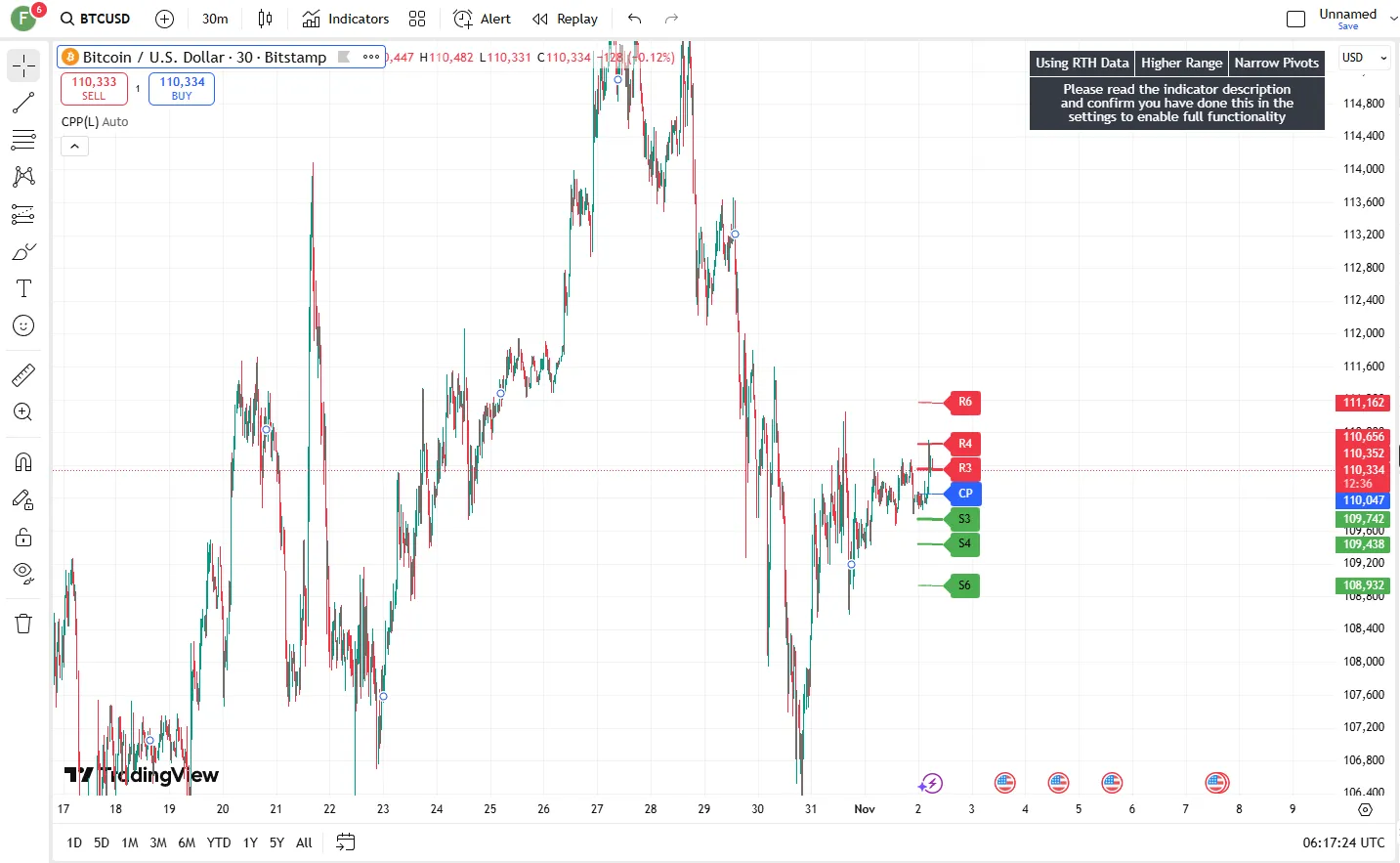
Task: Activate the magnet mode icon
Action: click(23, 462)
